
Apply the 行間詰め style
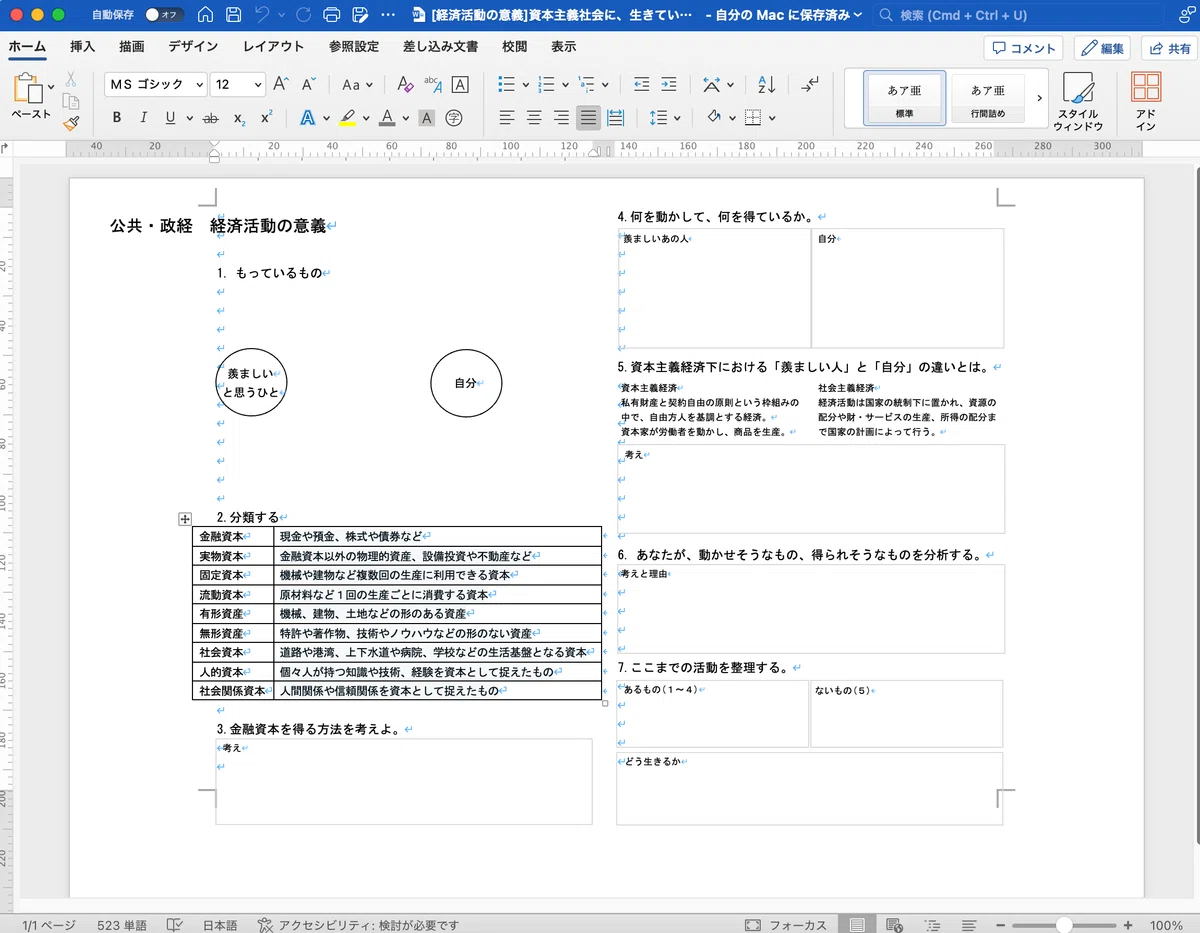(x=988, y=99)
